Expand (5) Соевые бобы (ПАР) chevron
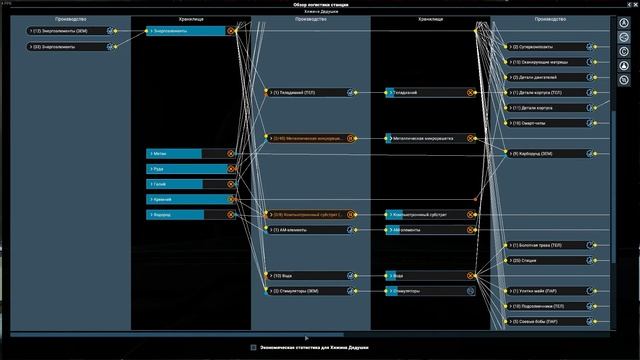The image size is (640, 360). click(510, 321)
